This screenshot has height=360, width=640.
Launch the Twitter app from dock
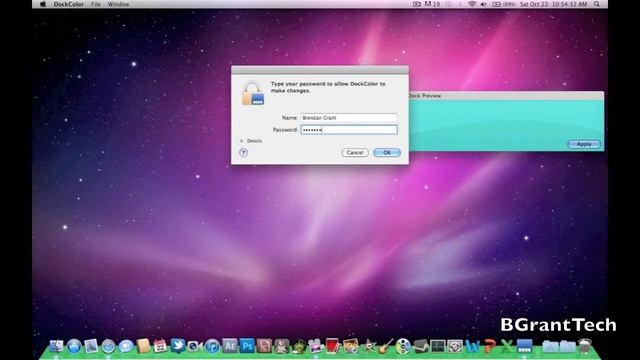(178, 345)
